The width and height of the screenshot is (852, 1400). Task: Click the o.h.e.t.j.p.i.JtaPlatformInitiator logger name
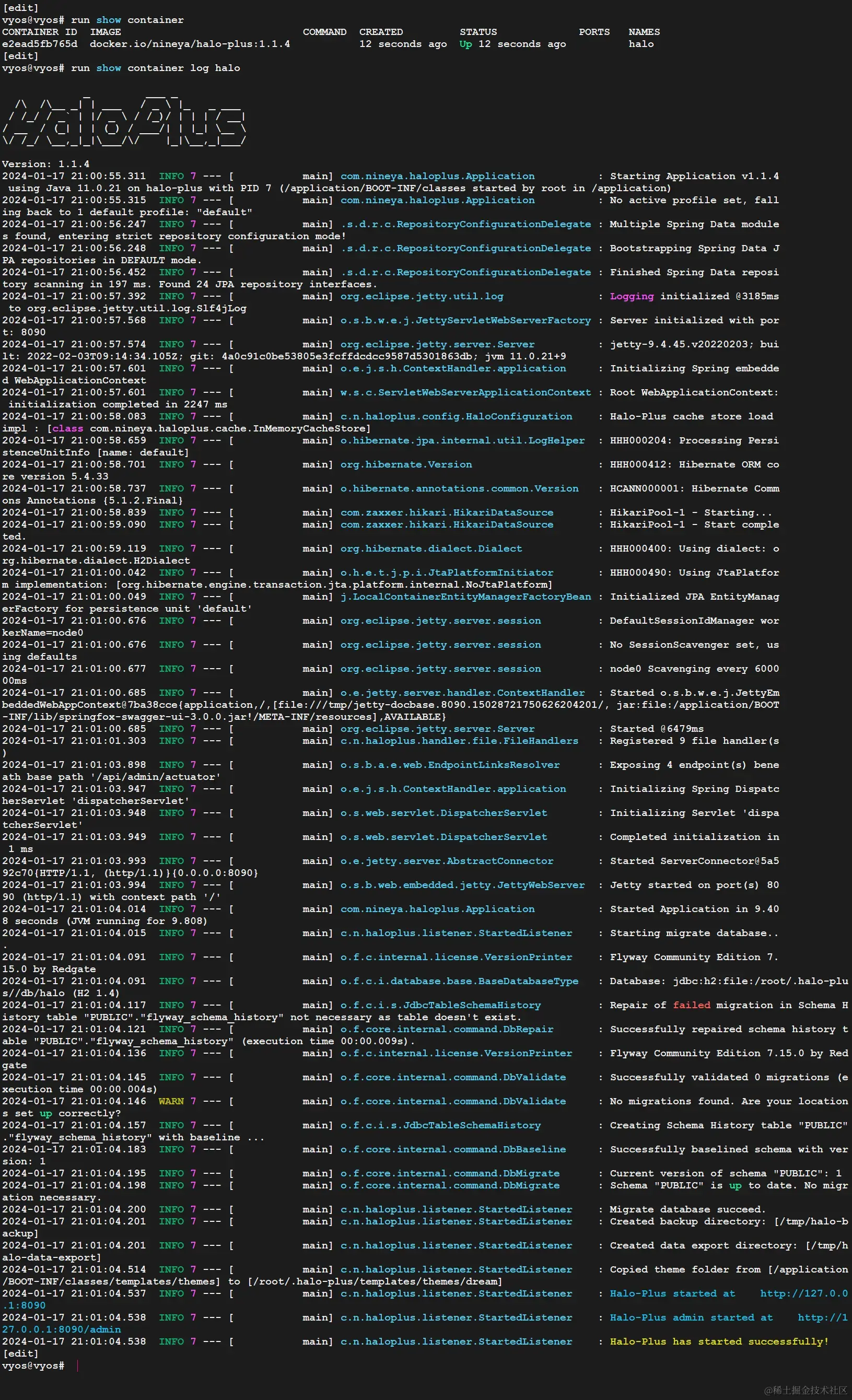(x=447, y=572)
